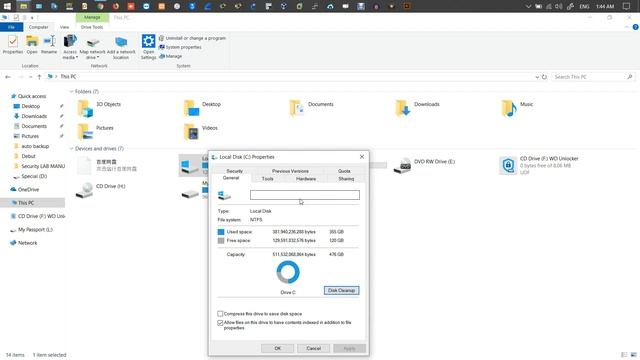This screenshot has width=640, height=360.
Task: Click the Windows Start button
Action: pos(7,6)
